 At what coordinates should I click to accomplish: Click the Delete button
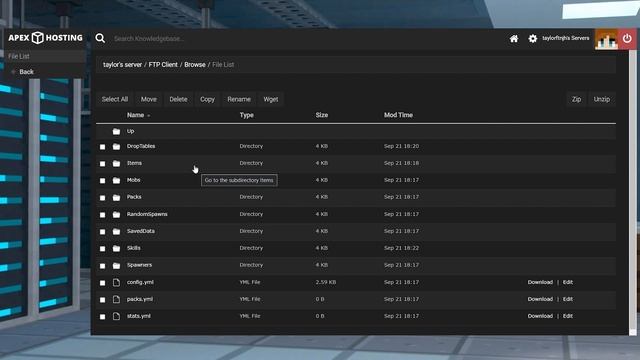pyautogui.click(x=178, y=99)
